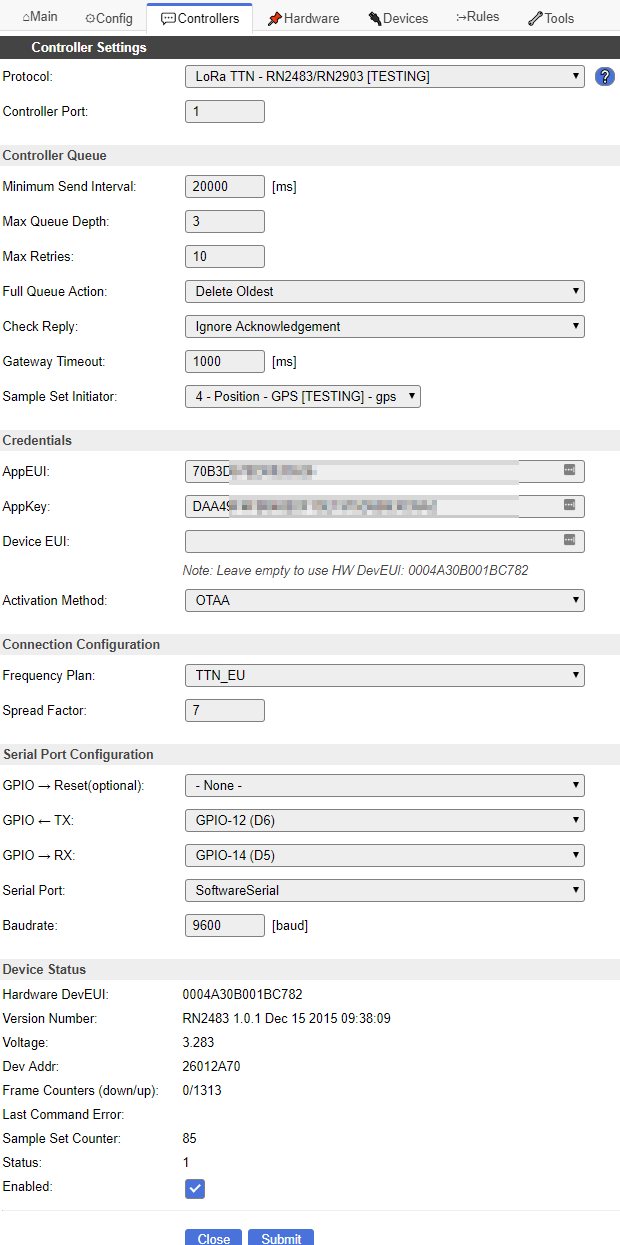Click the AppEUI text field

click(385, 471)
